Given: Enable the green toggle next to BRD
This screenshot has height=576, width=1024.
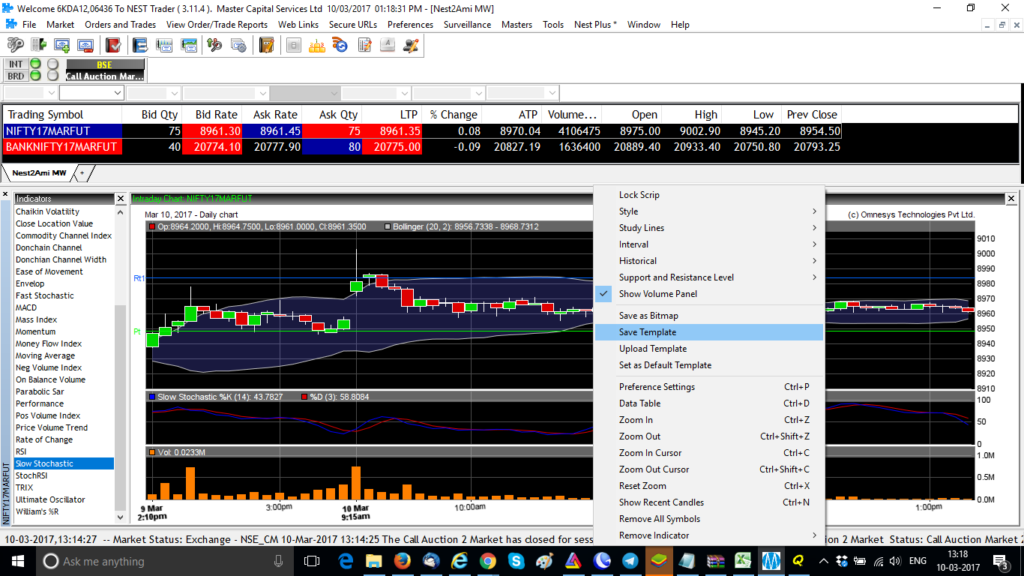Looking at the screenshot, I should click(36, 75).
